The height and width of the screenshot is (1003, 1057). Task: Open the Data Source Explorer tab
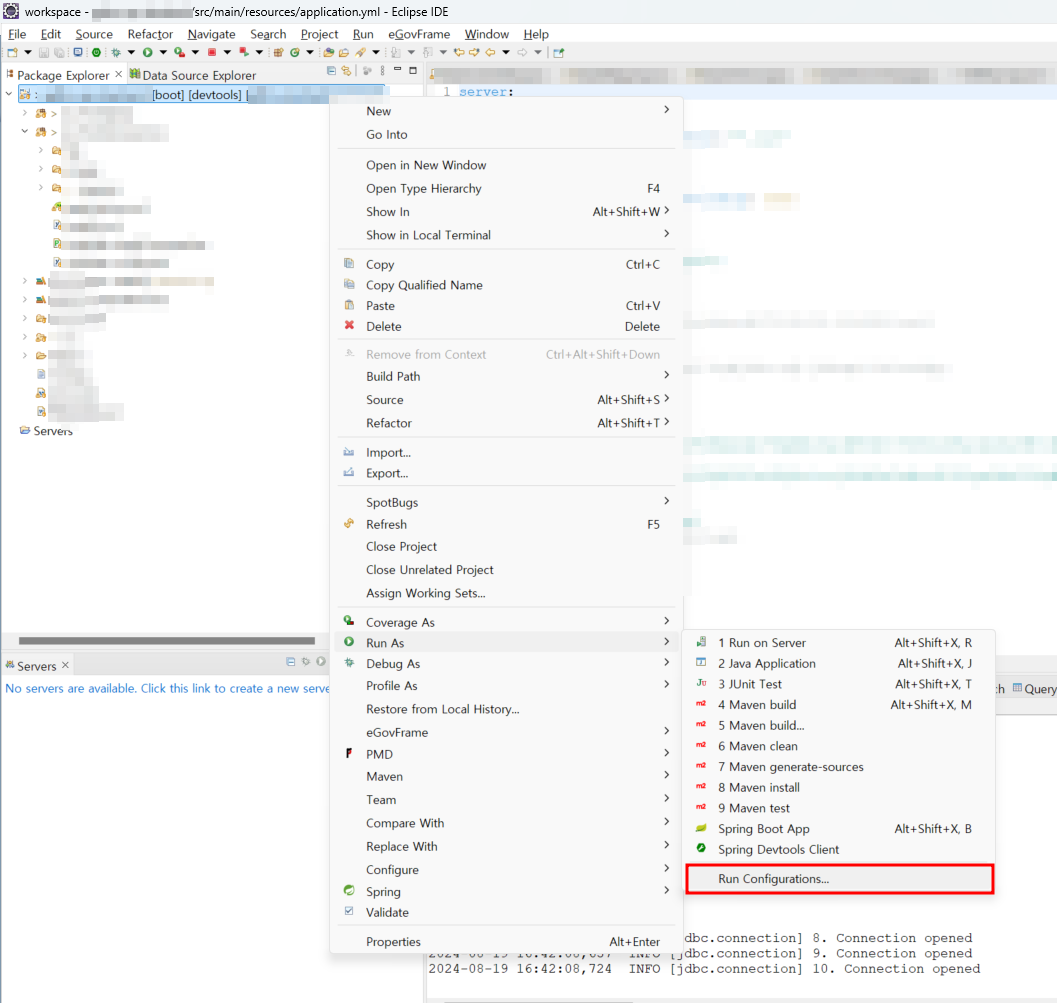[x=193, y=75]
